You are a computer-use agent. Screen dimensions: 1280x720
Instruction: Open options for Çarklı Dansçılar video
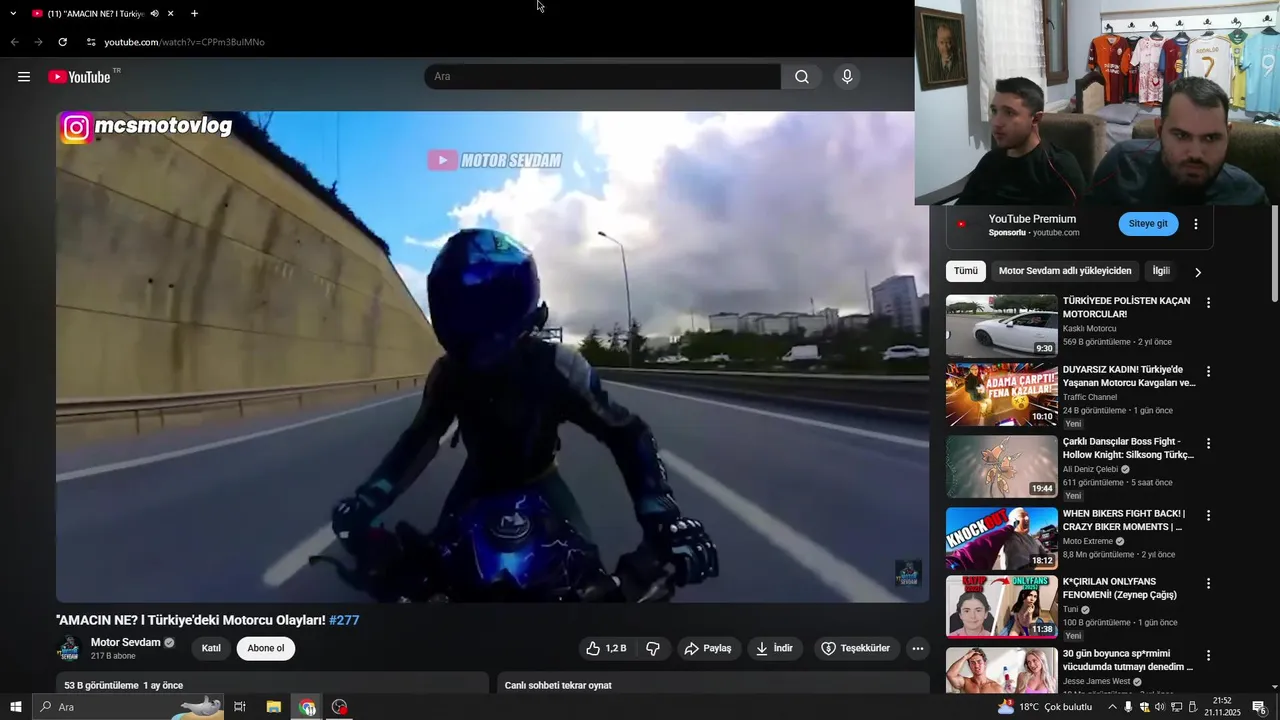pyautogui.click(x=1208, y=443)
